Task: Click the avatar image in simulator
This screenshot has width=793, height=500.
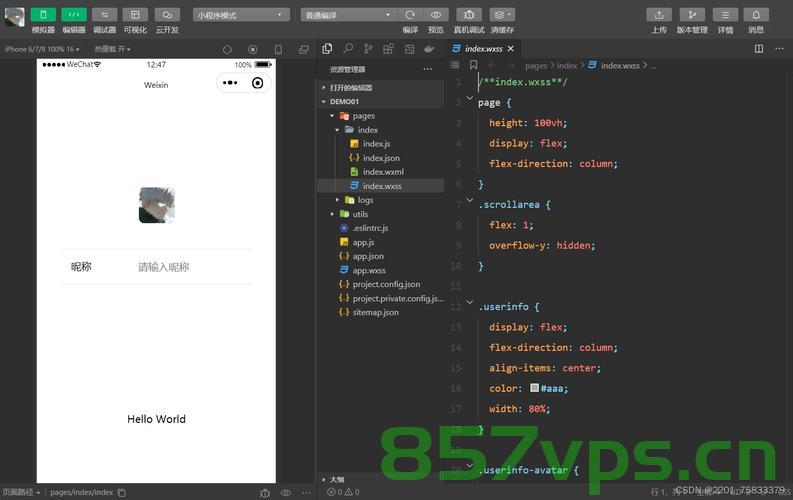Action: click(157, 205)
